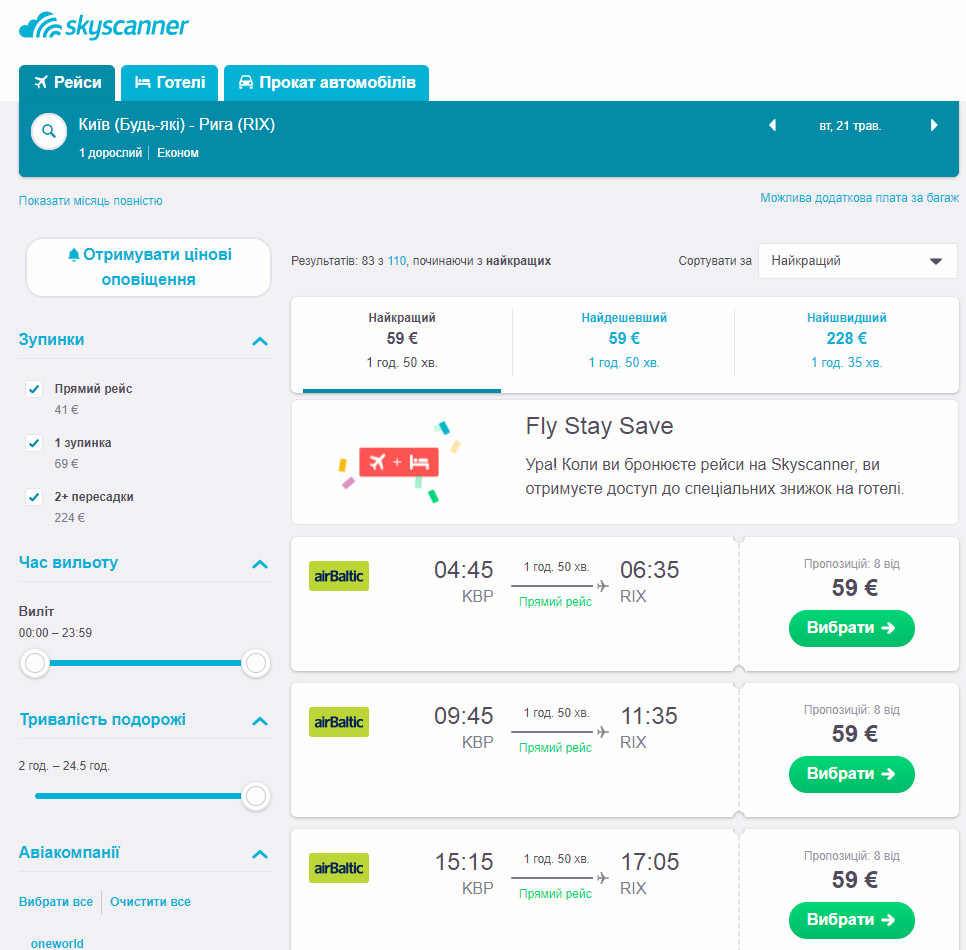
Task: Open baggage fee notice link
Action: (859, 198)
